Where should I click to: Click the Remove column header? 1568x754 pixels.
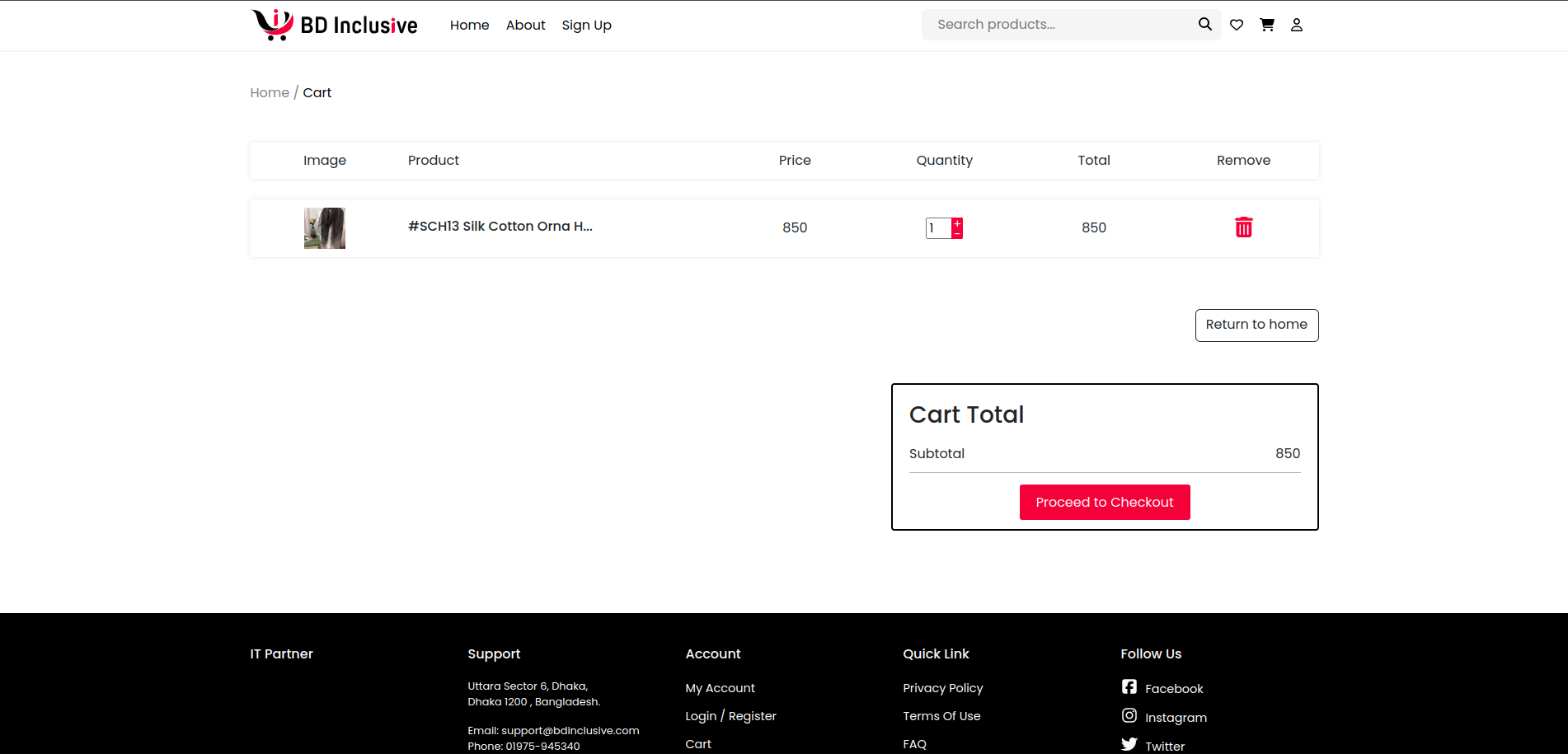click(1244, 161)
